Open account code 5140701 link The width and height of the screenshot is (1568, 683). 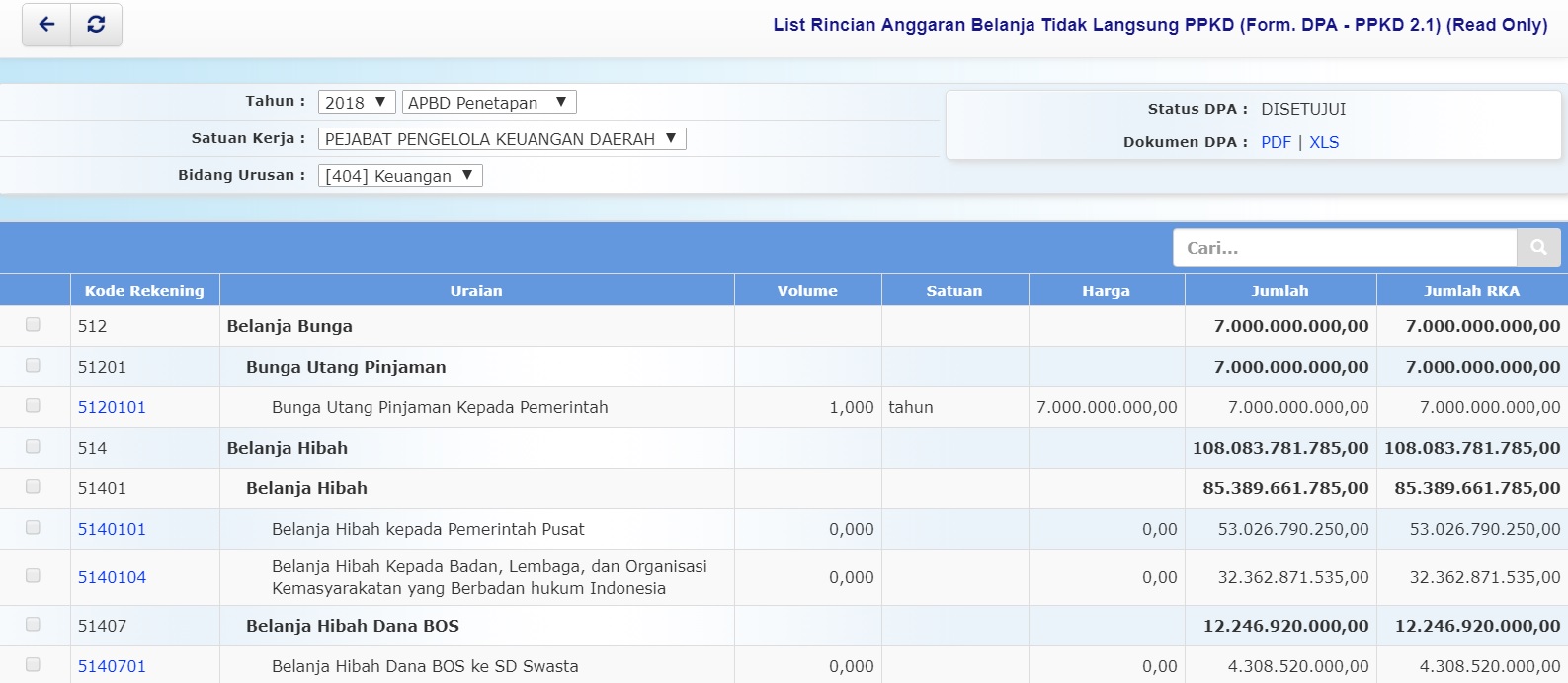[112, 666]
